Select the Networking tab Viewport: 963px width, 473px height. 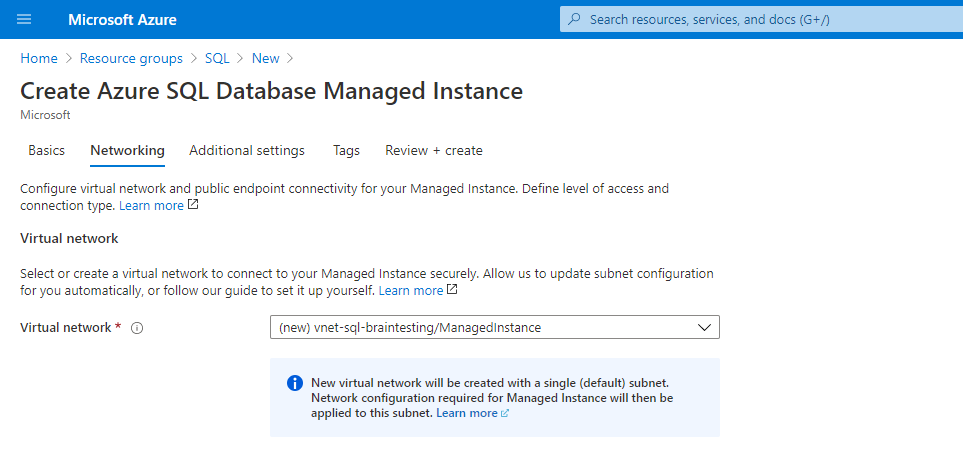coord(127,150)
